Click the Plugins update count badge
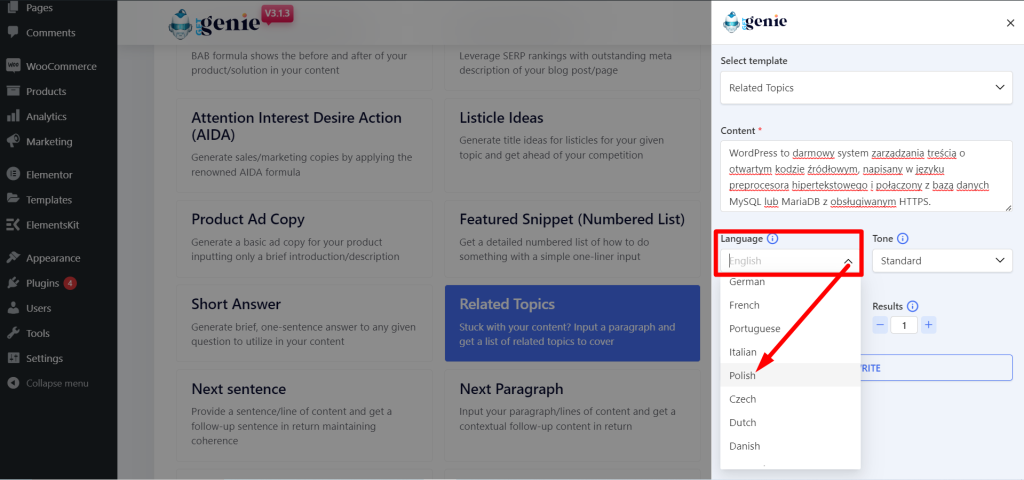 click(x=70, y=283)
